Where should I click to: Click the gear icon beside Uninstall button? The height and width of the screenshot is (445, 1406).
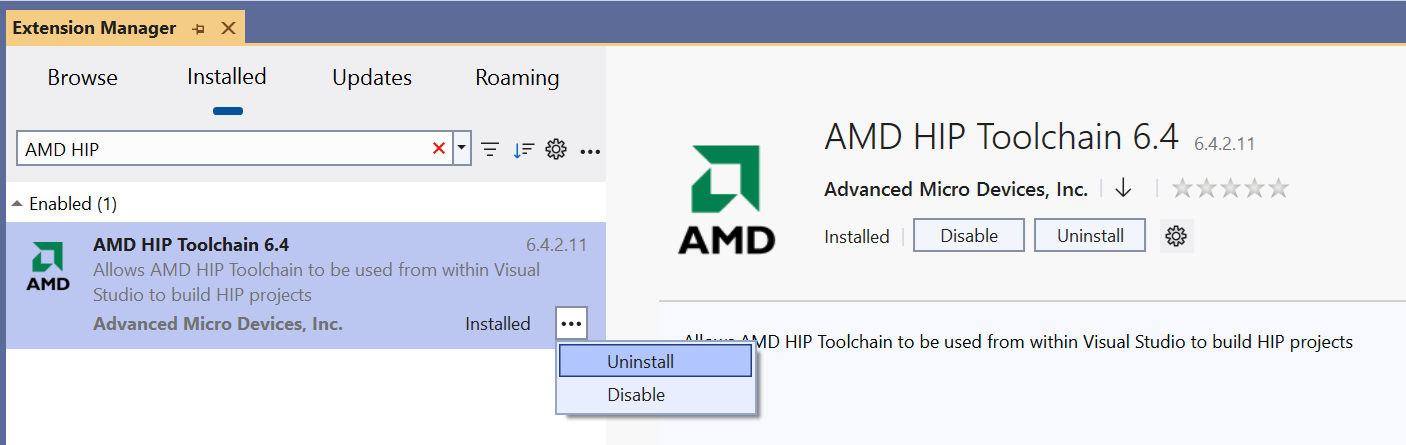(1176, 236)
